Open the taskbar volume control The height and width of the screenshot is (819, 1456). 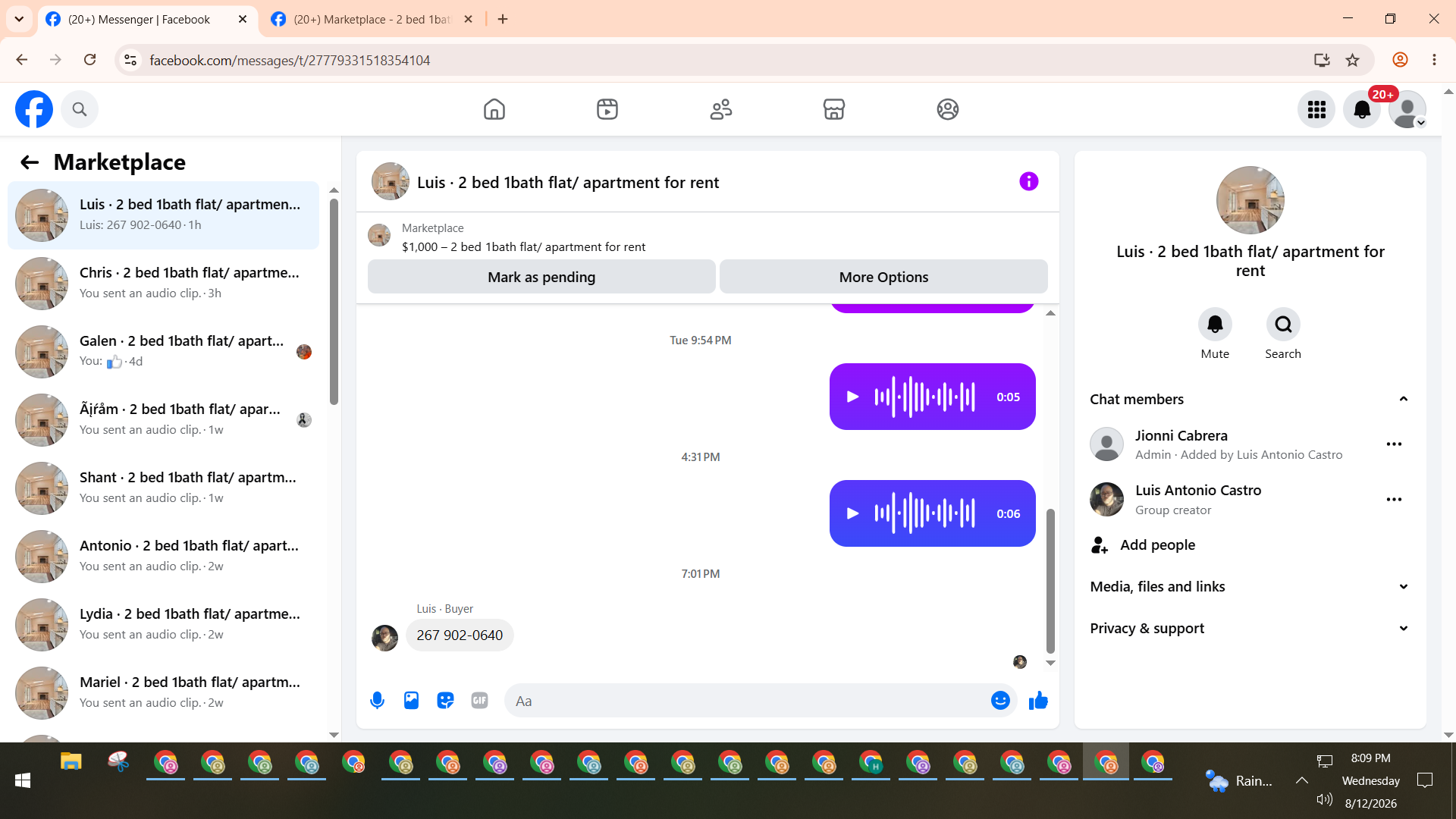(1325, 799)
